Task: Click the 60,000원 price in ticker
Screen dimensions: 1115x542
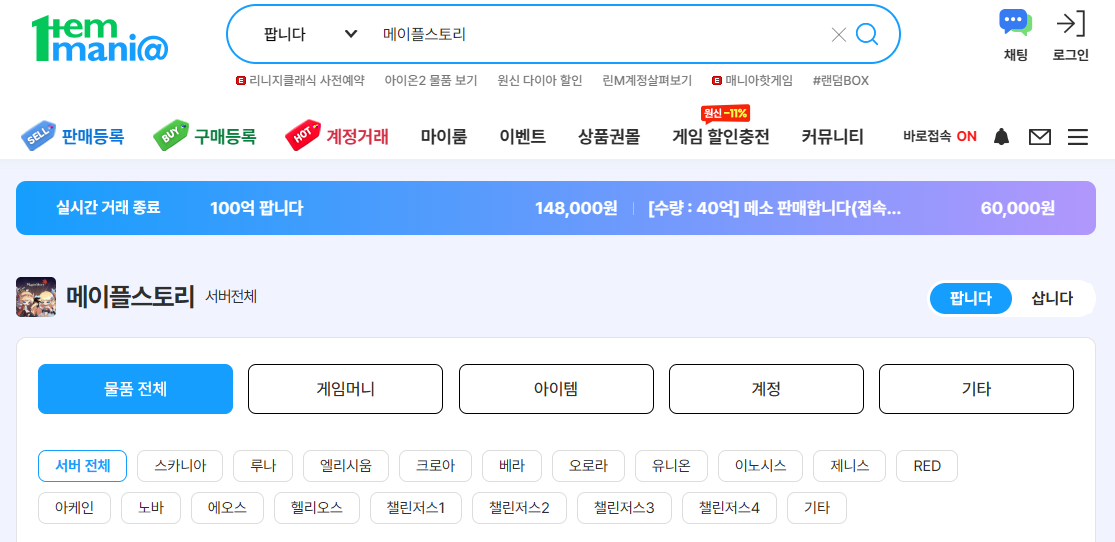Action: (1018, 208)
